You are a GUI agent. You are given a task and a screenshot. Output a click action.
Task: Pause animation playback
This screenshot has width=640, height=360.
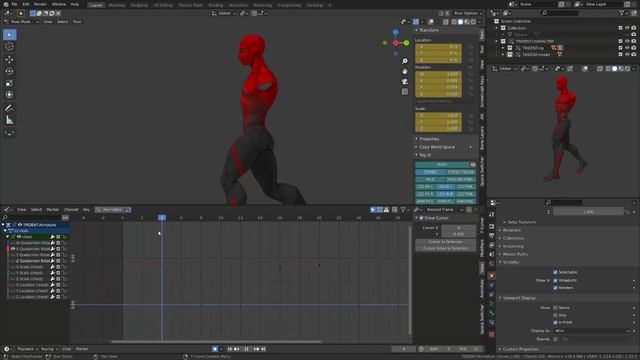(246, 349)
